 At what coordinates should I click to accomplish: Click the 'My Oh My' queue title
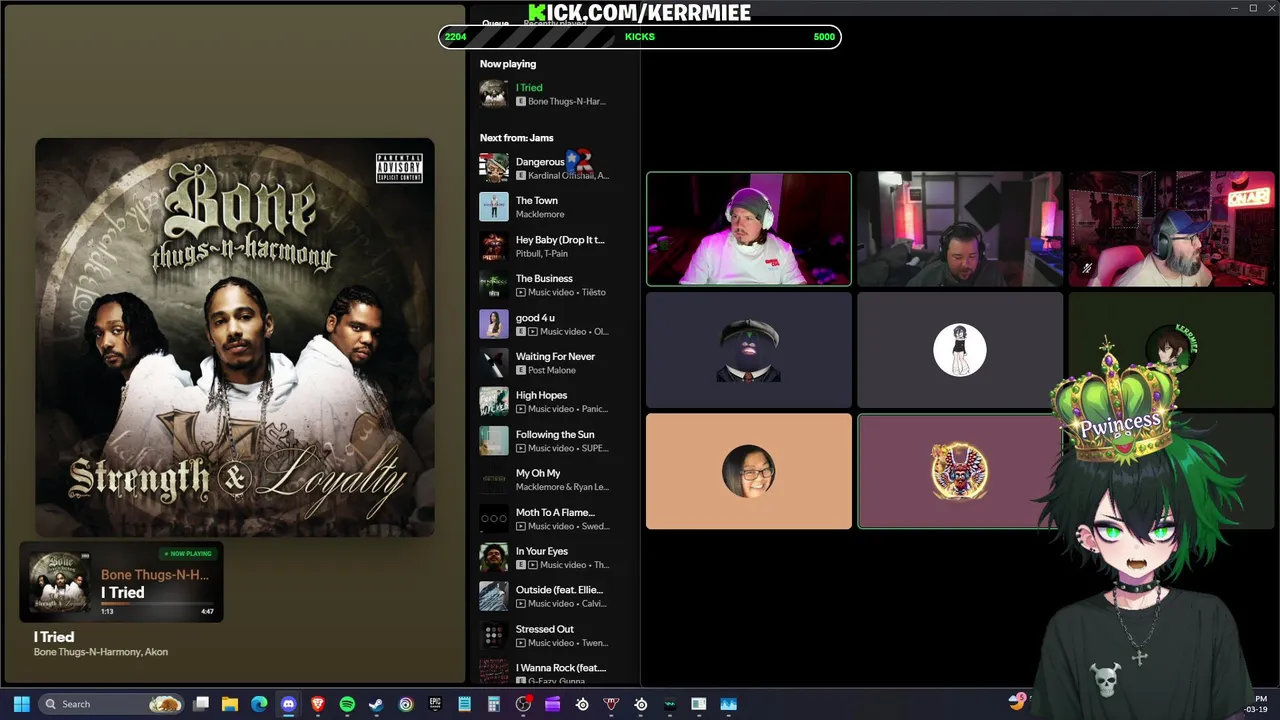click(x=538, y=473)
